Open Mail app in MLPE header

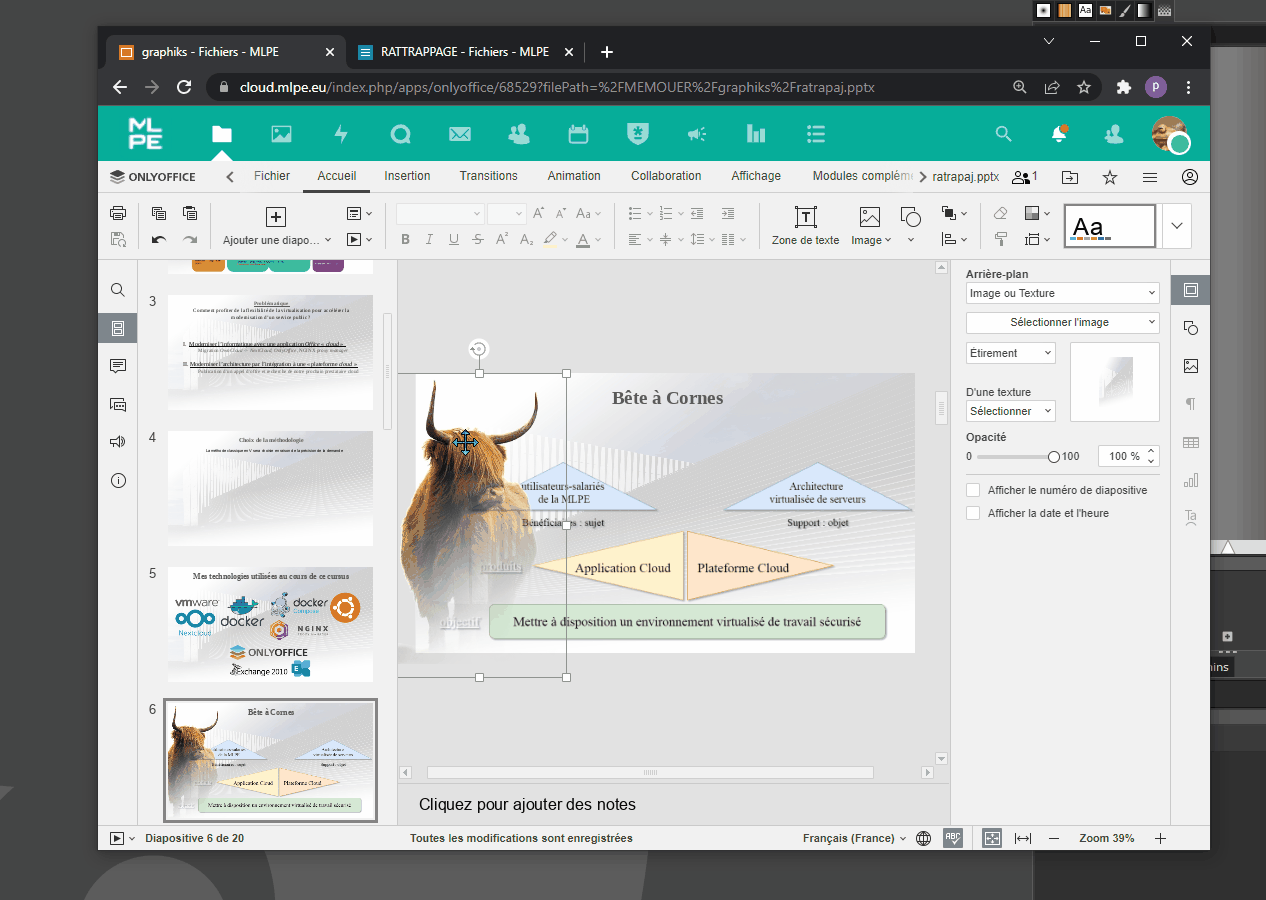(x=460, y=134)
